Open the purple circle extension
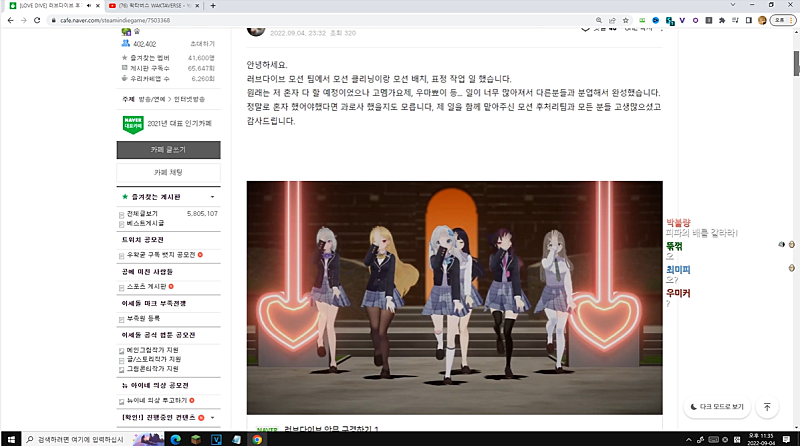 (695, 20)
